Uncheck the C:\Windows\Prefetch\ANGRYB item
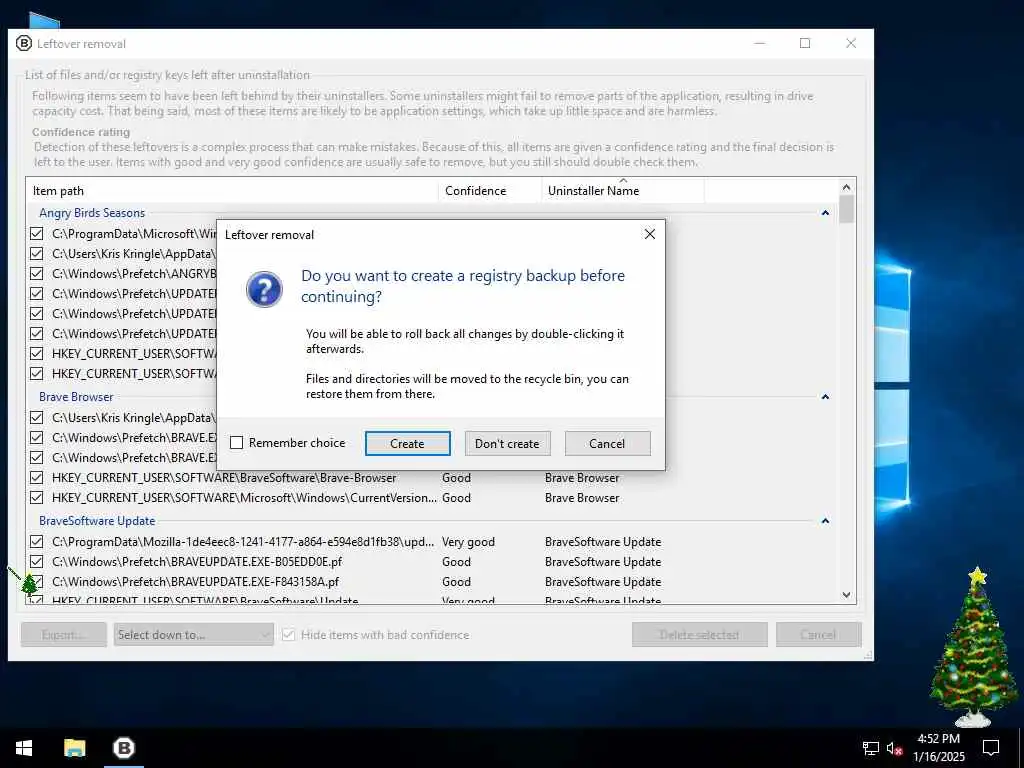1024x768 pixels. click(37, 274)
